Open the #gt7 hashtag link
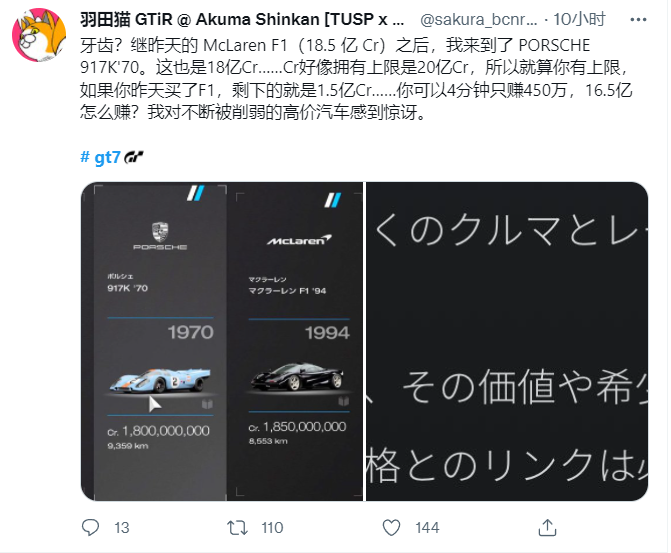The image size is (671, 553). pos(101,158)
